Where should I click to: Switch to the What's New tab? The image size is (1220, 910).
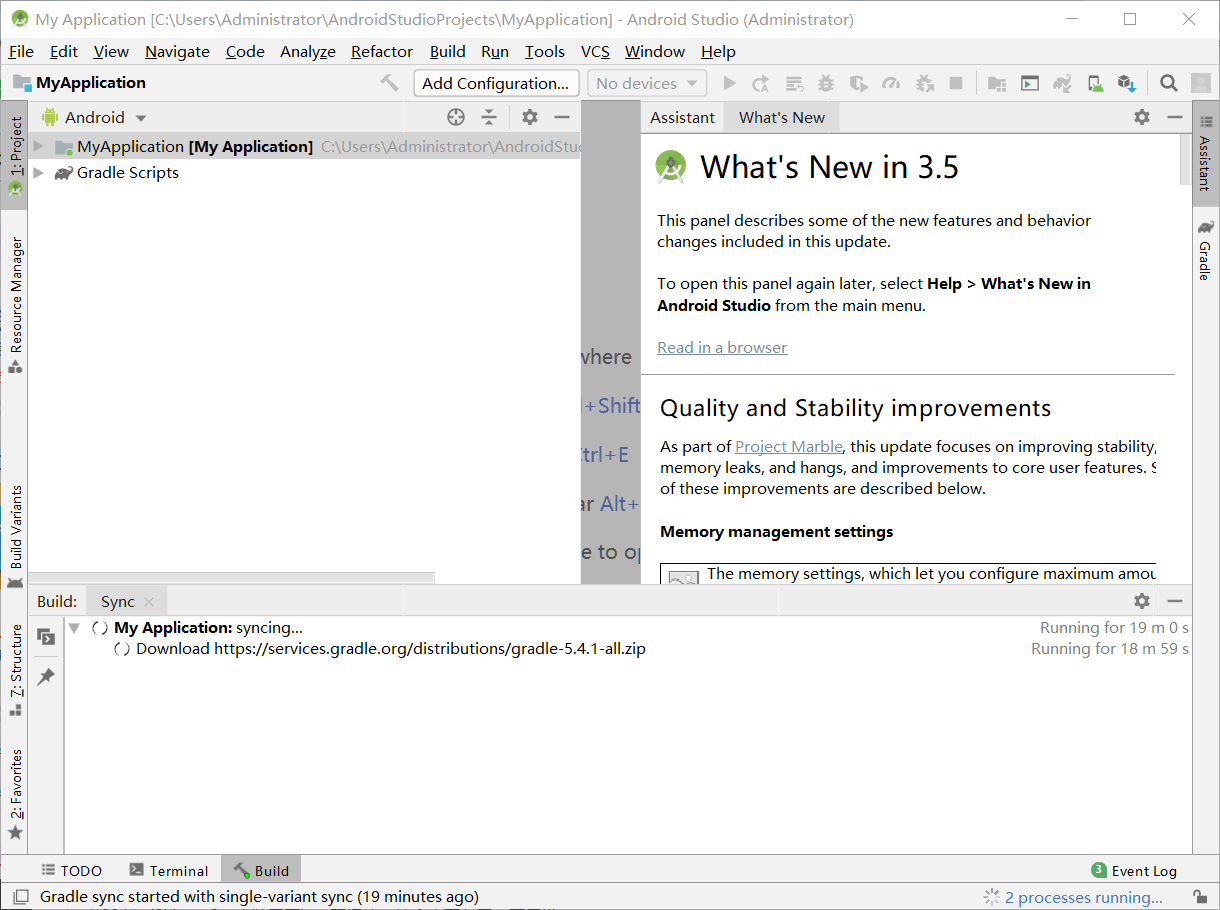[782, 117]
